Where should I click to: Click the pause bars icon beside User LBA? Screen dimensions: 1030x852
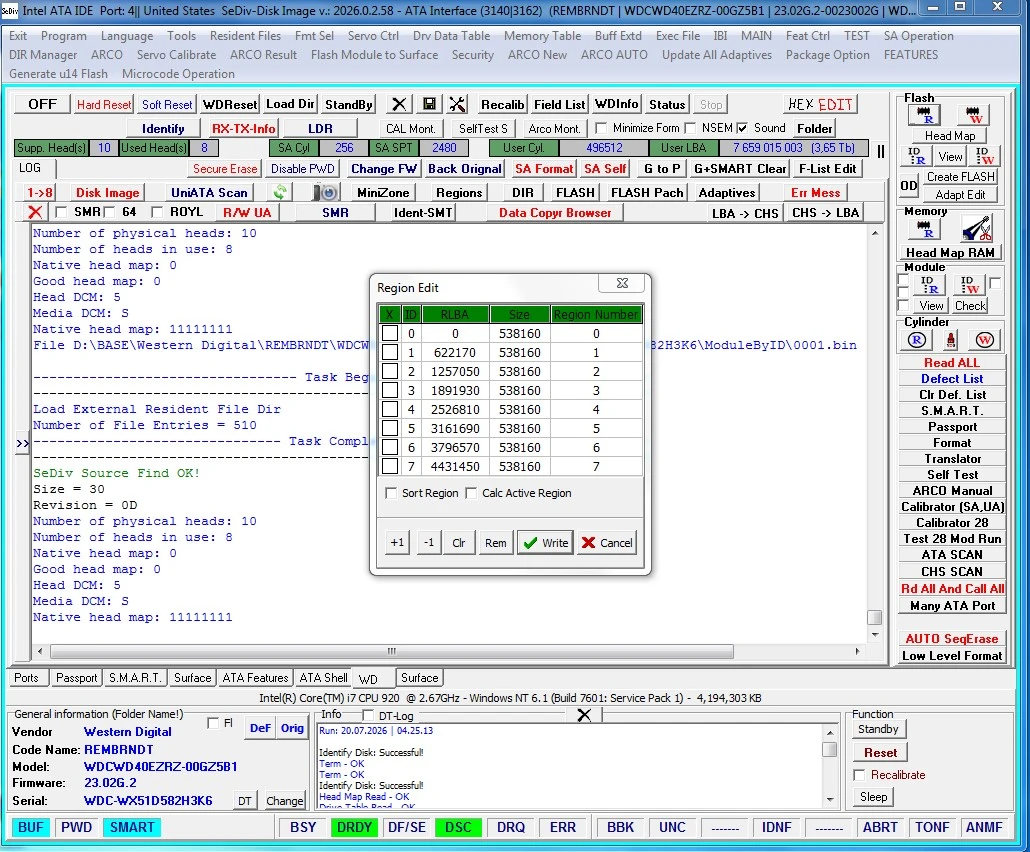tap(881, 152)
